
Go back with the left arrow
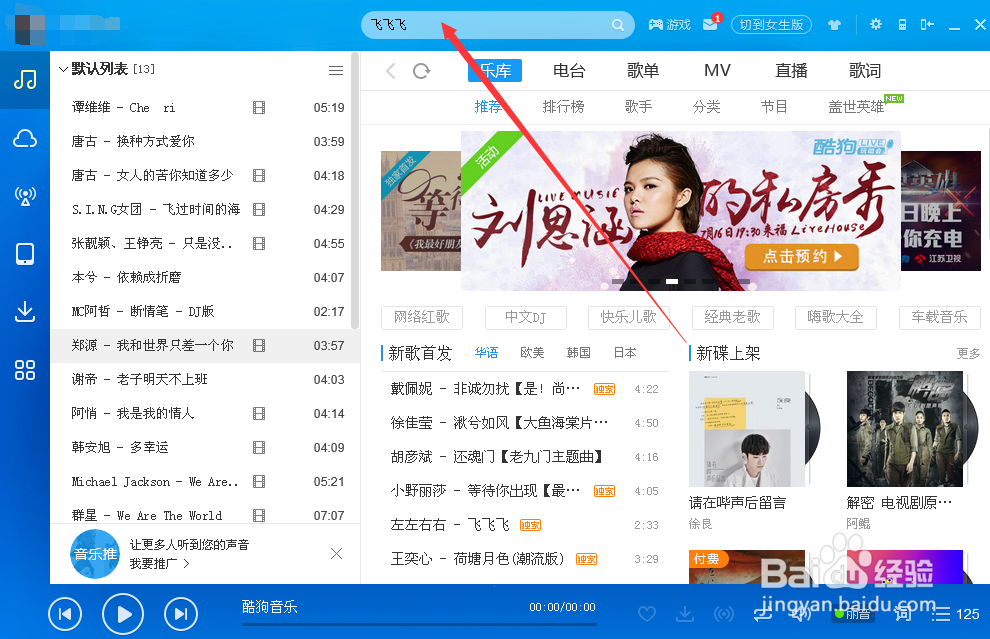391,71
